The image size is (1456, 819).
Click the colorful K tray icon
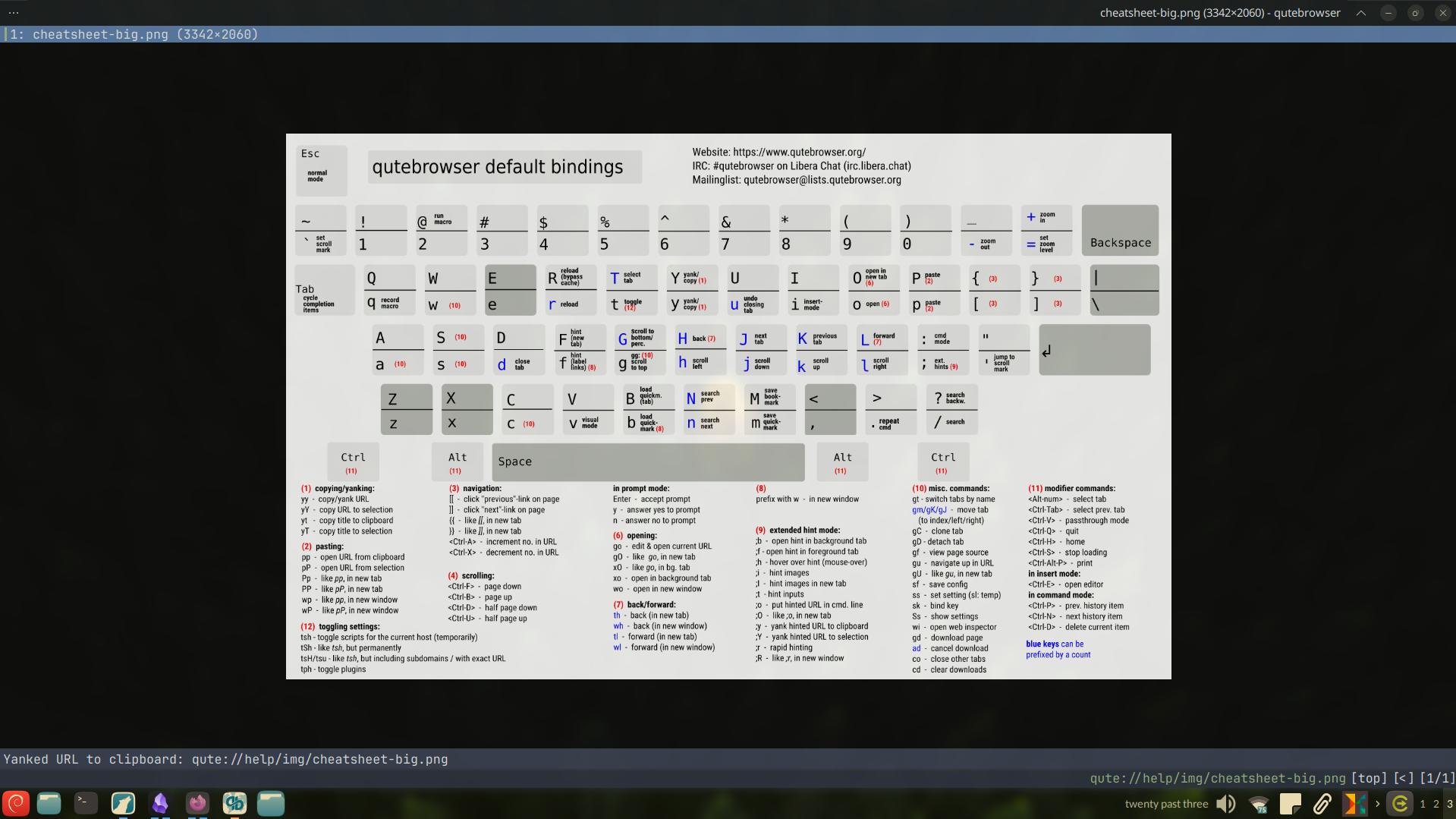[1354, 804]
